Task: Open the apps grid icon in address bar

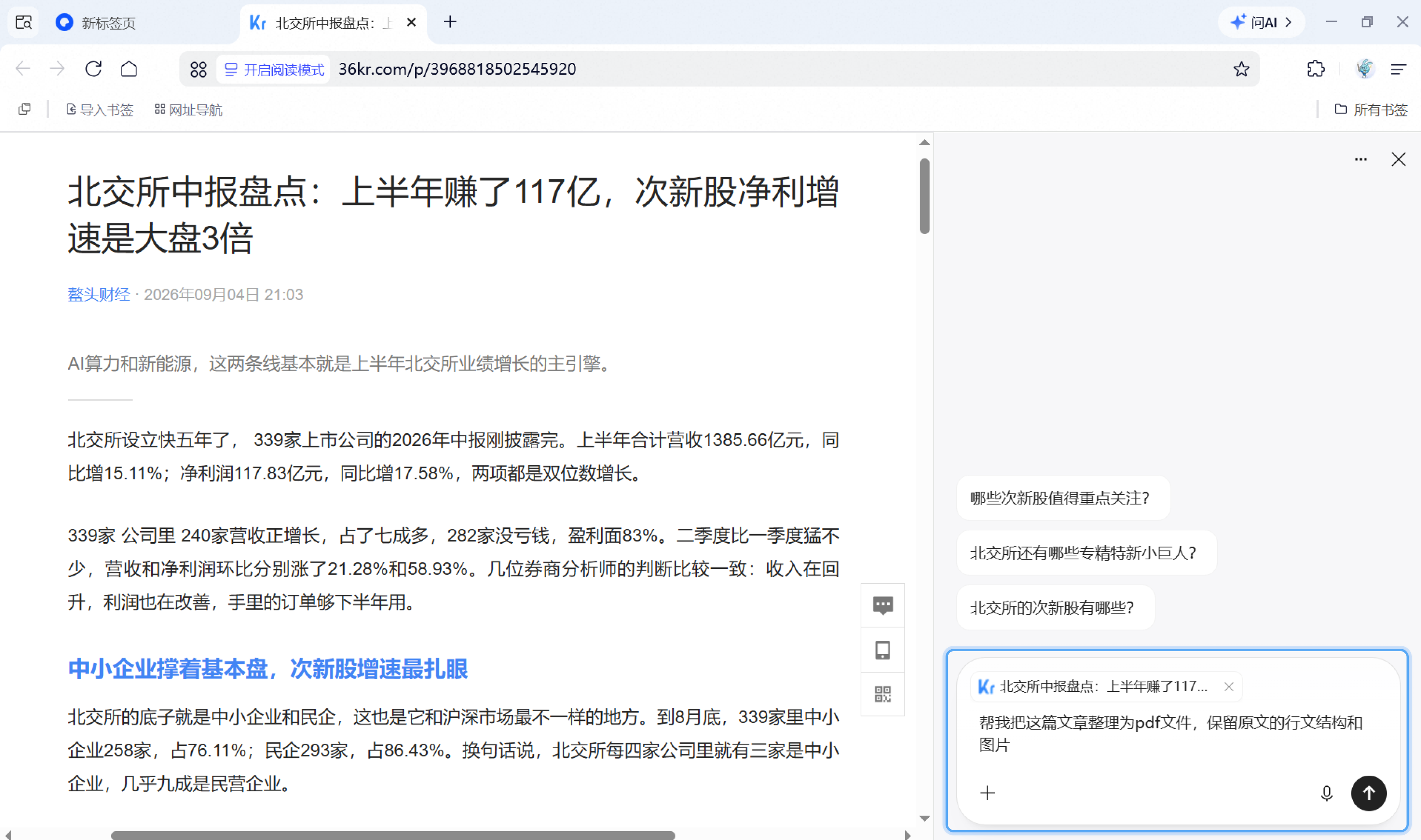Action: (x=199, y=70)
